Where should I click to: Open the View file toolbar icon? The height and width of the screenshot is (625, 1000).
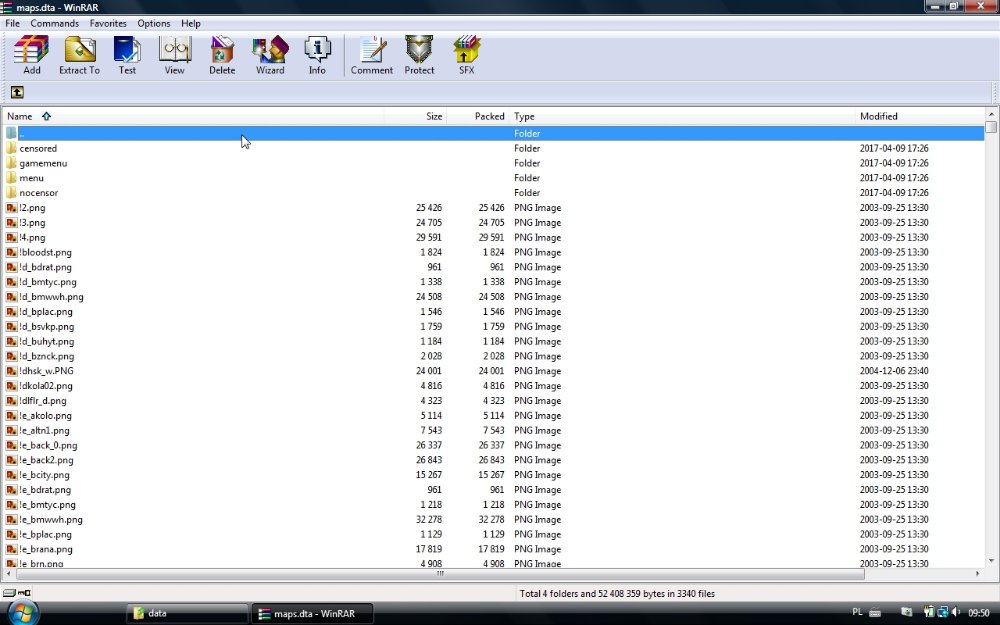tap(174, 55)
